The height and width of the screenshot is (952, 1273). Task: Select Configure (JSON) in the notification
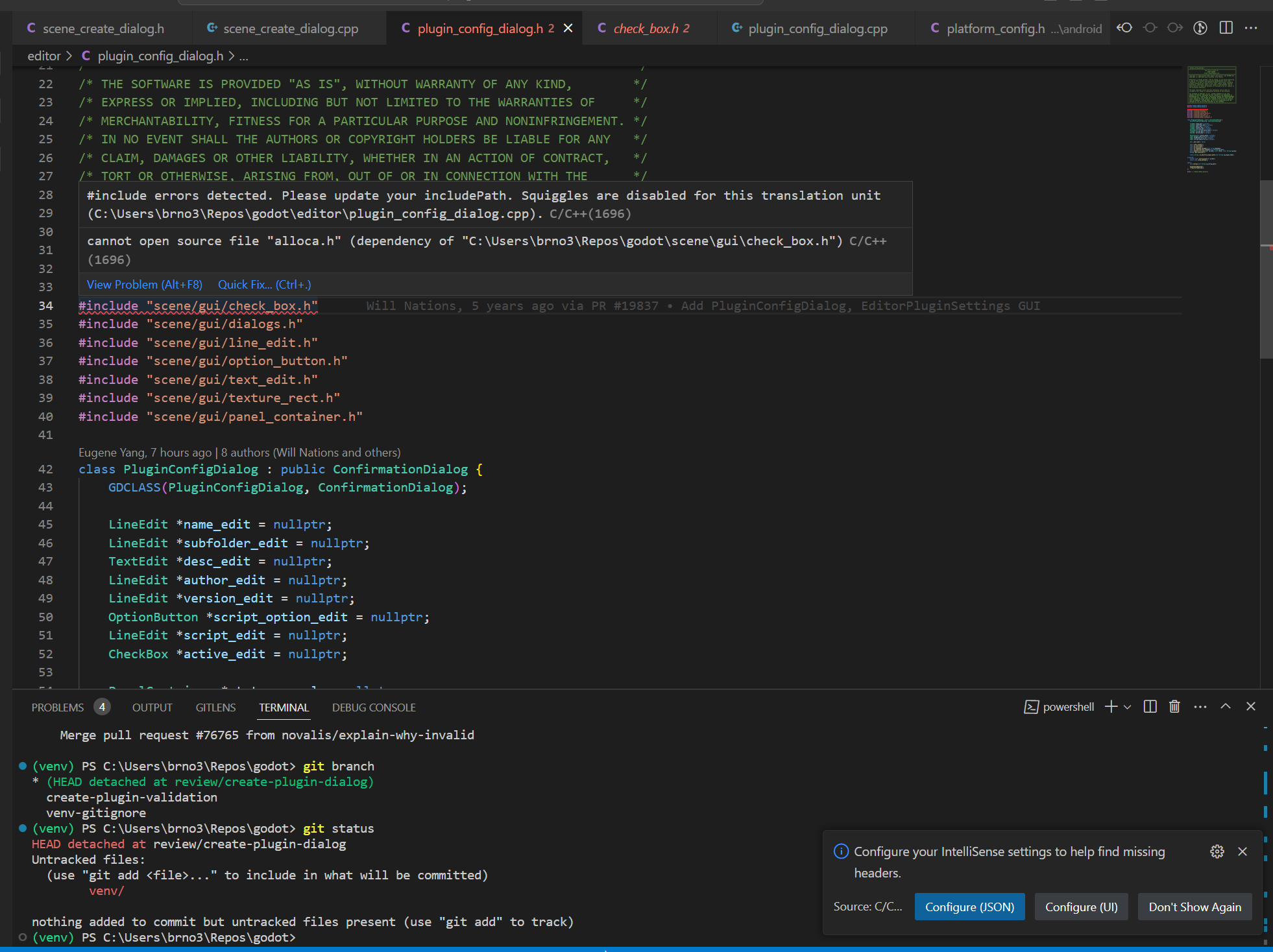pyautogui.click(x=969, y=906)
